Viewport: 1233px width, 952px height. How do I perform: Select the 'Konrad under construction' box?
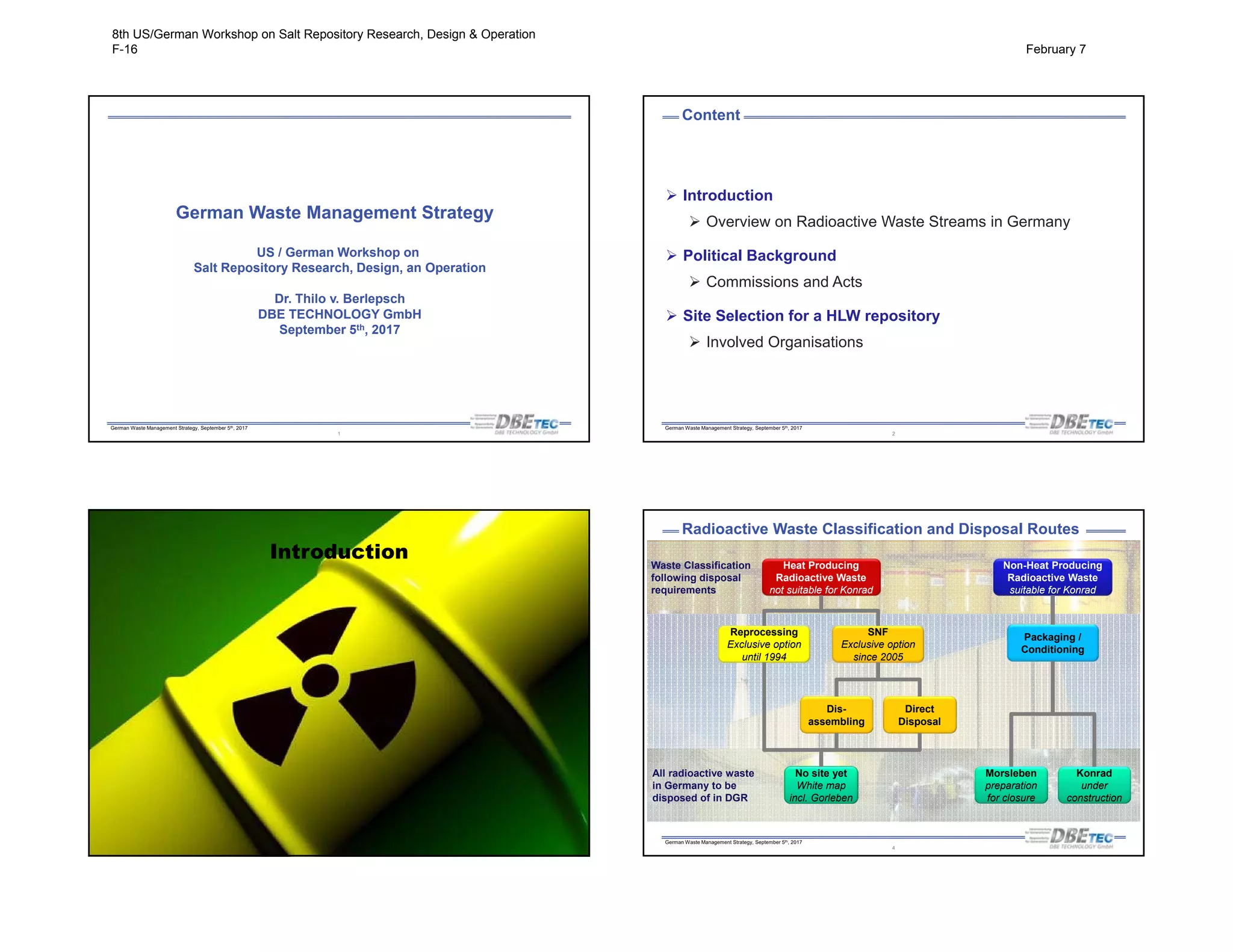coord(1094,785)
